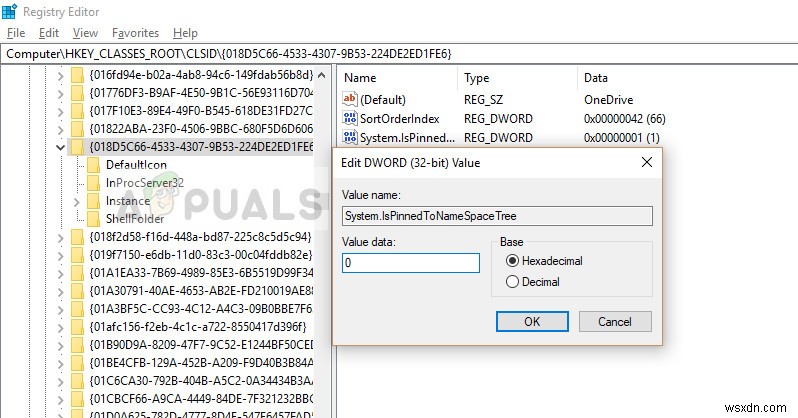Click the InProcServer32 folder icon
The width and height of the screenshot is (798, 418).
tap(94, 183)
